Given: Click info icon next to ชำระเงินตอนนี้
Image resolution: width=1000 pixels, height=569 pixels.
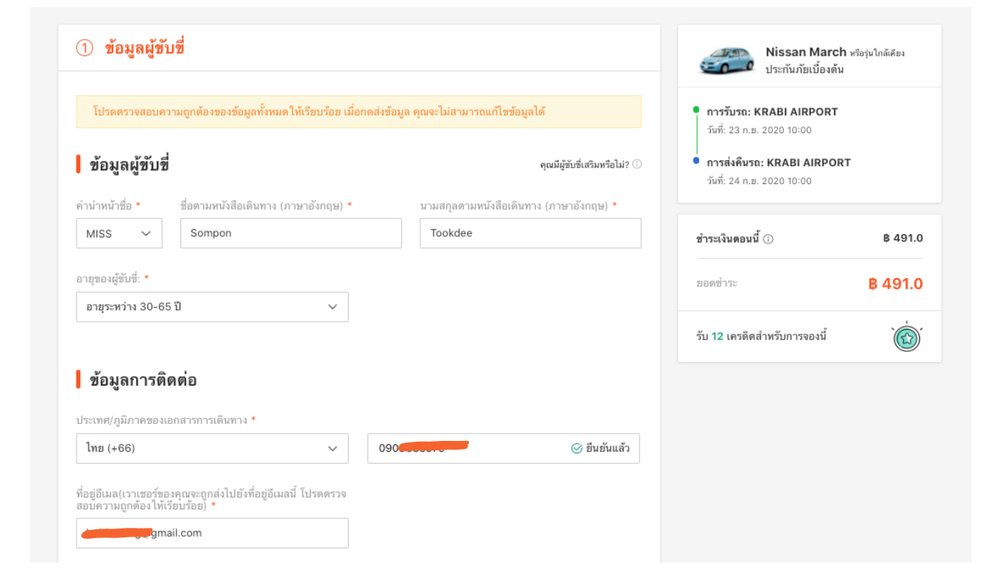Looking at the screenshot, I should [768, 239].
